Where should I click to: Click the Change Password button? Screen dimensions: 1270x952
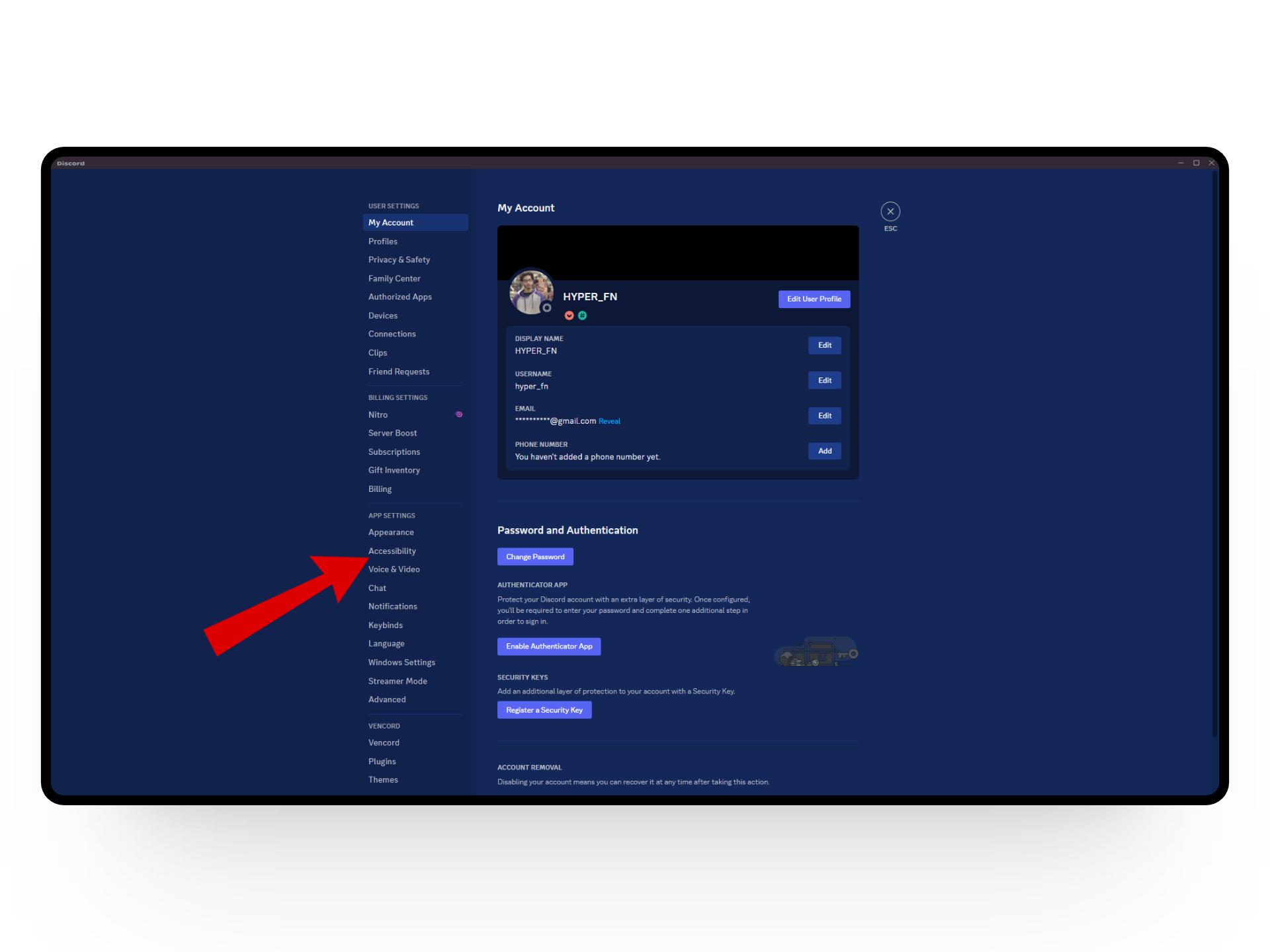pyautogui.click(x=535, y=557)
